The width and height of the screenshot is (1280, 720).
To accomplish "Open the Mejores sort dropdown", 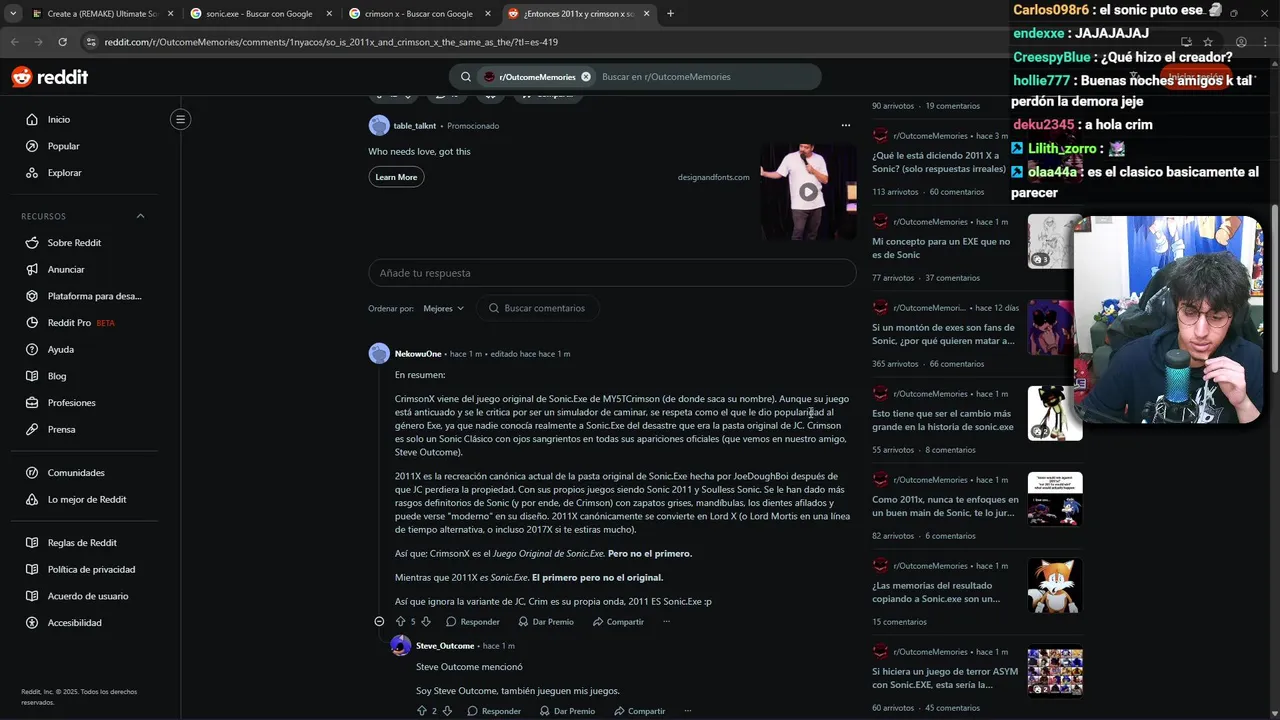I will point(443,308).
